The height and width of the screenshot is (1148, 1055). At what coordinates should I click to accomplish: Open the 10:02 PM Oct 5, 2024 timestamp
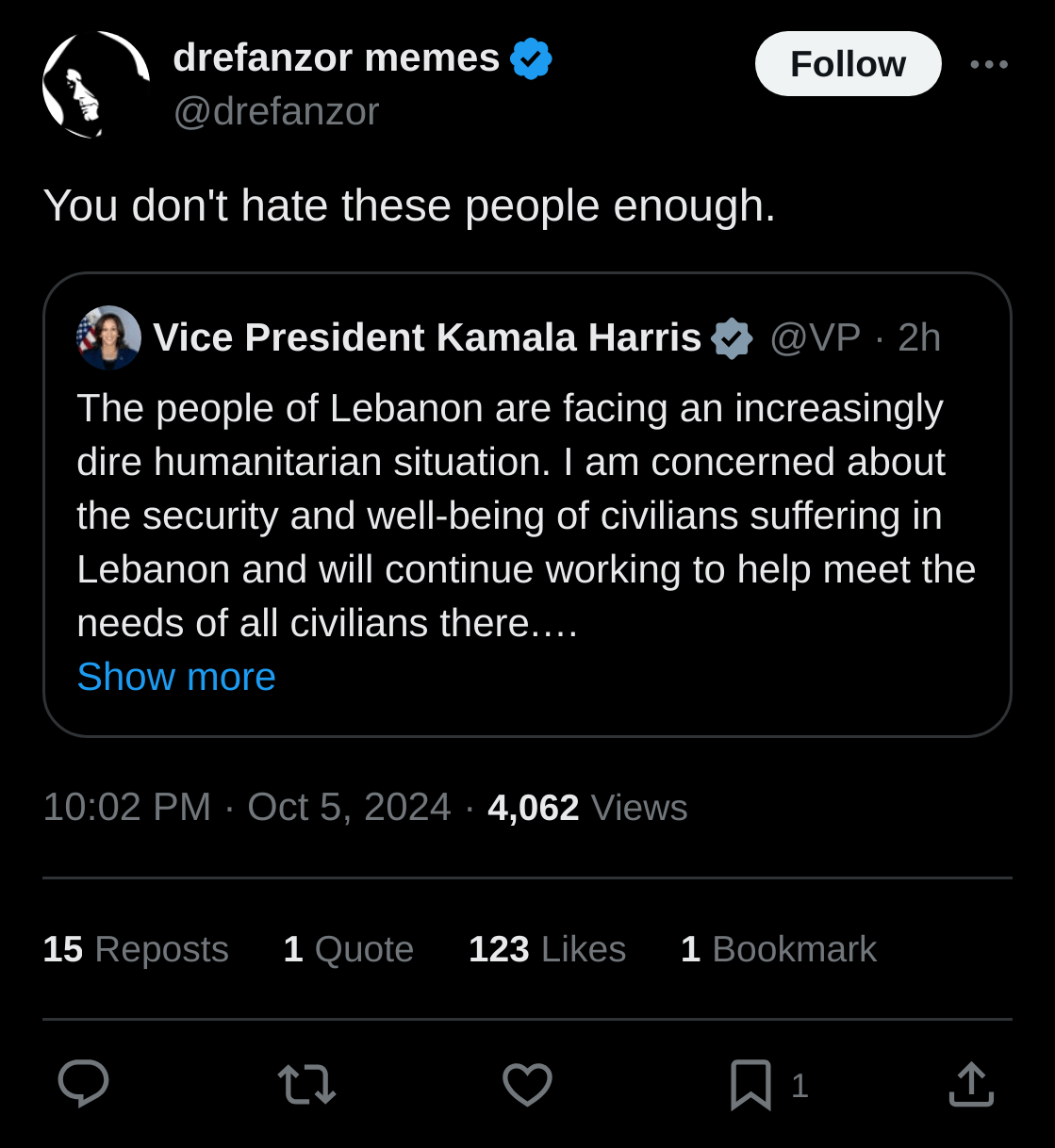pos(247,808)
